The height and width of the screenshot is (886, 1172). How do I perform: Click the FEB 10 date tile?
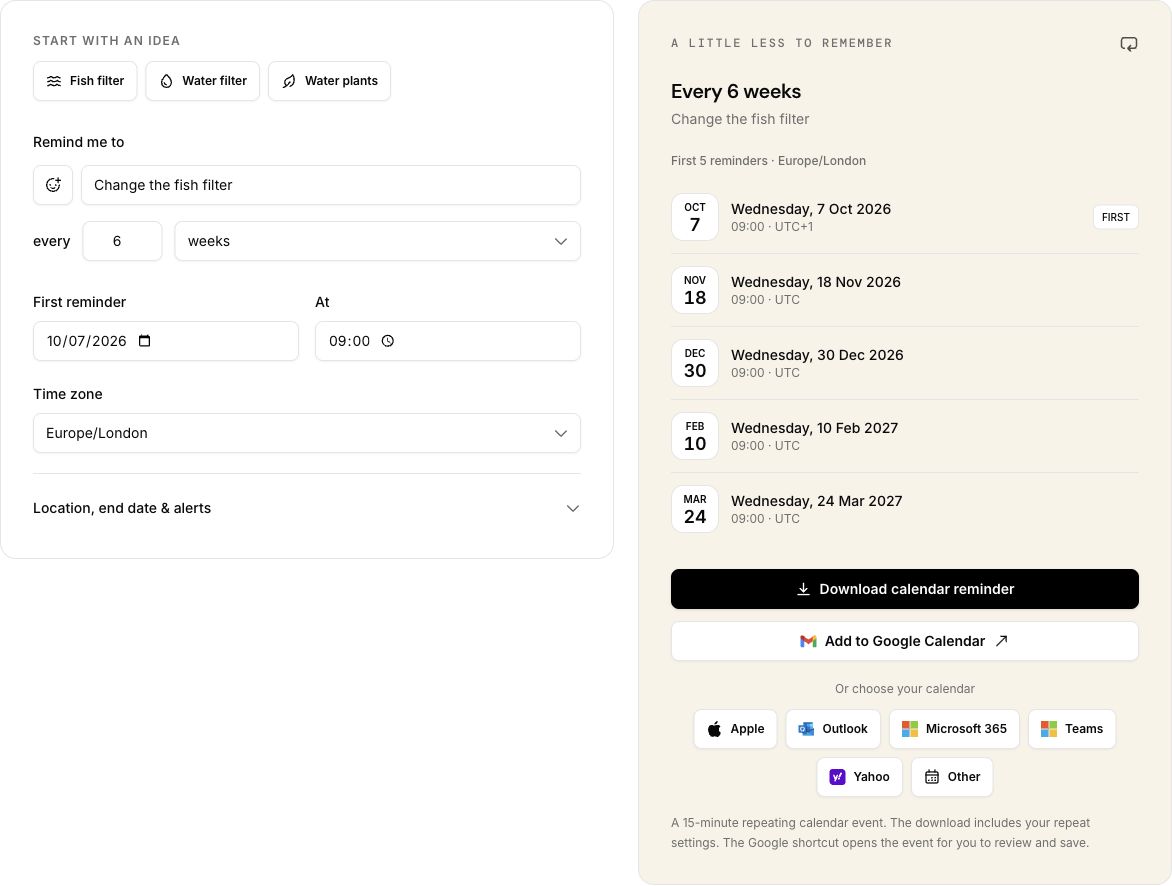[695, 436]
